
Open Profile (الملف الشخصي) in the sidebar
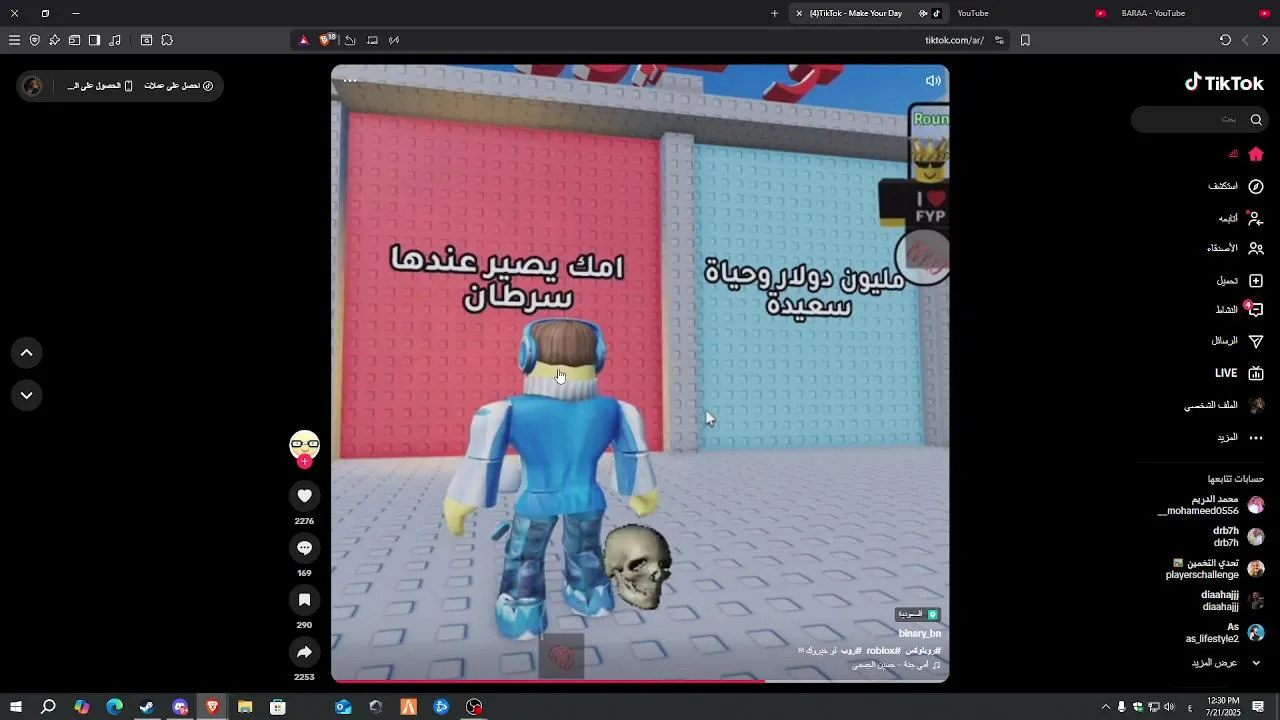coord(1225,405)
